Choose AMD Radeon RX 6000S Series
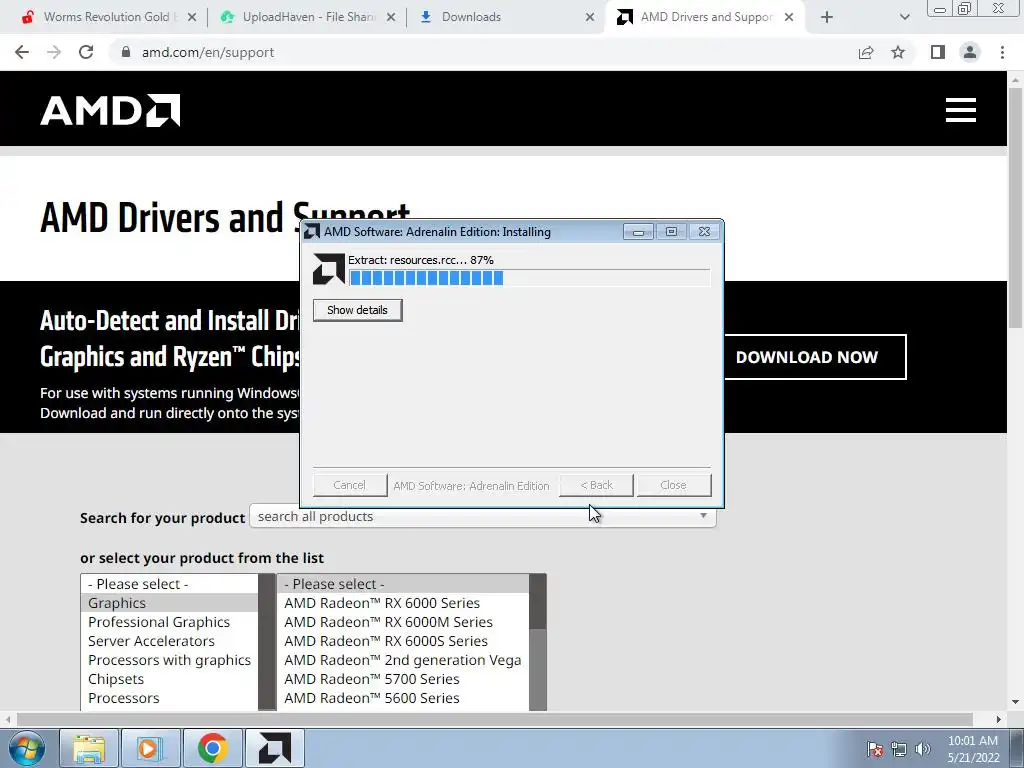Screen dimensions: 1024x768 coord(403,641)
